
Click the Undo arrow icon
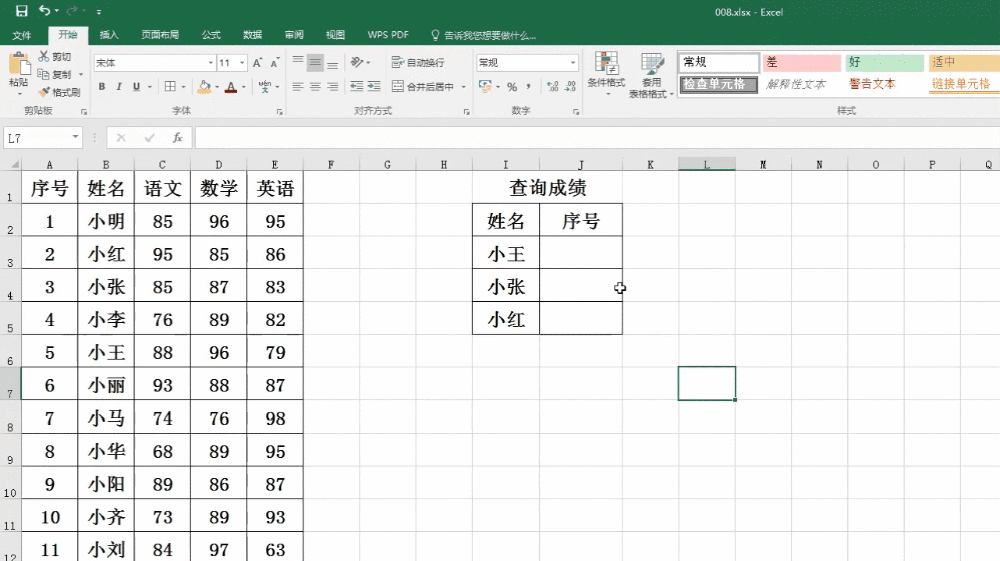click(x=45, y=10)
